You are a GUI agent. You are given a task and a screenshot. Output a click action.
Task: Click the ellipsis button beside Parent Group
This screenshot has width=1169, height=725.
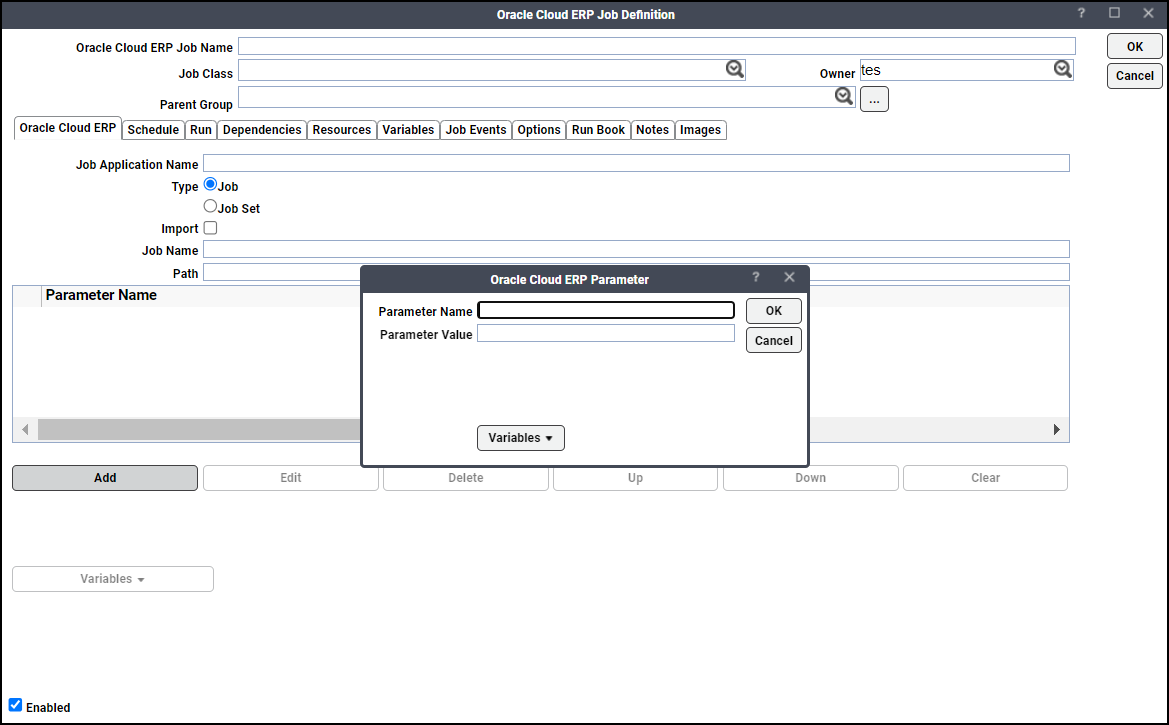pyautogui.click(x=875, y=99)
